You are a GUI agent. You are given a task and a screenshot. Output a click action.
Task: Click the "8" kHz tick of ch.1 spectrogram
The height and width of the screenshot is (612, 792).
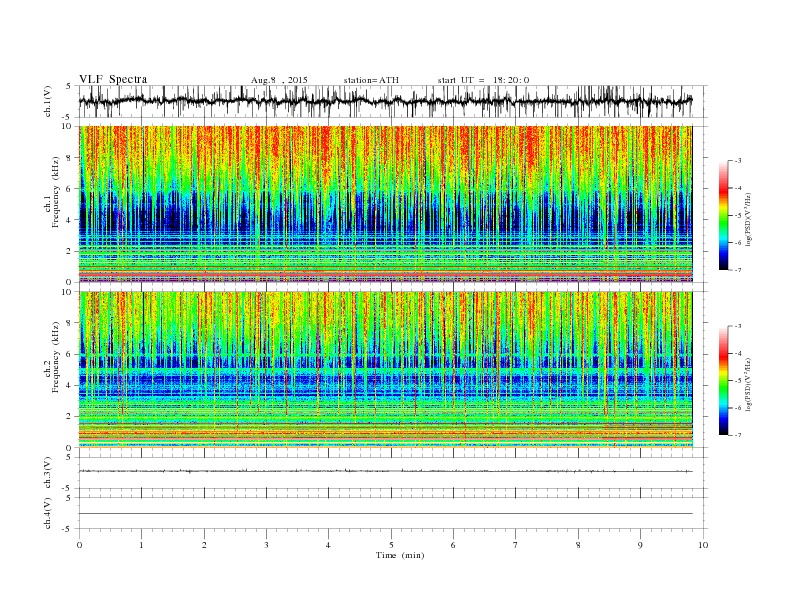[x=70, y=158]
